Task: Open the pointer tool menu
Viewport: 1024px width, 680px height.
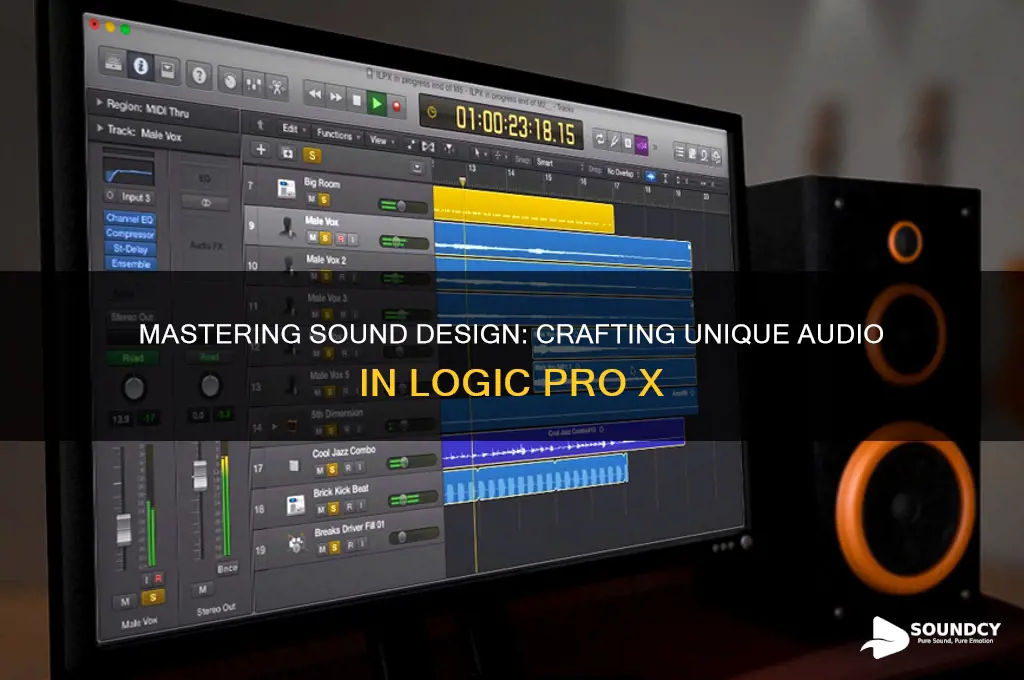Action: coord(479,154)
